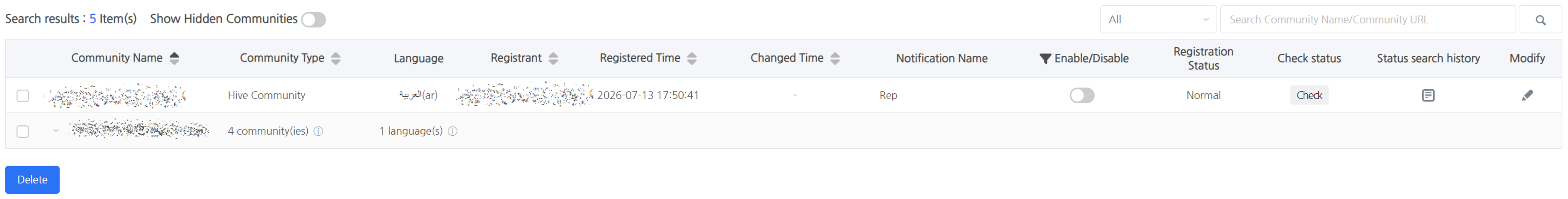Focus the Search Community Name/URL field

pyautogui.click(x=1367, y=19)
